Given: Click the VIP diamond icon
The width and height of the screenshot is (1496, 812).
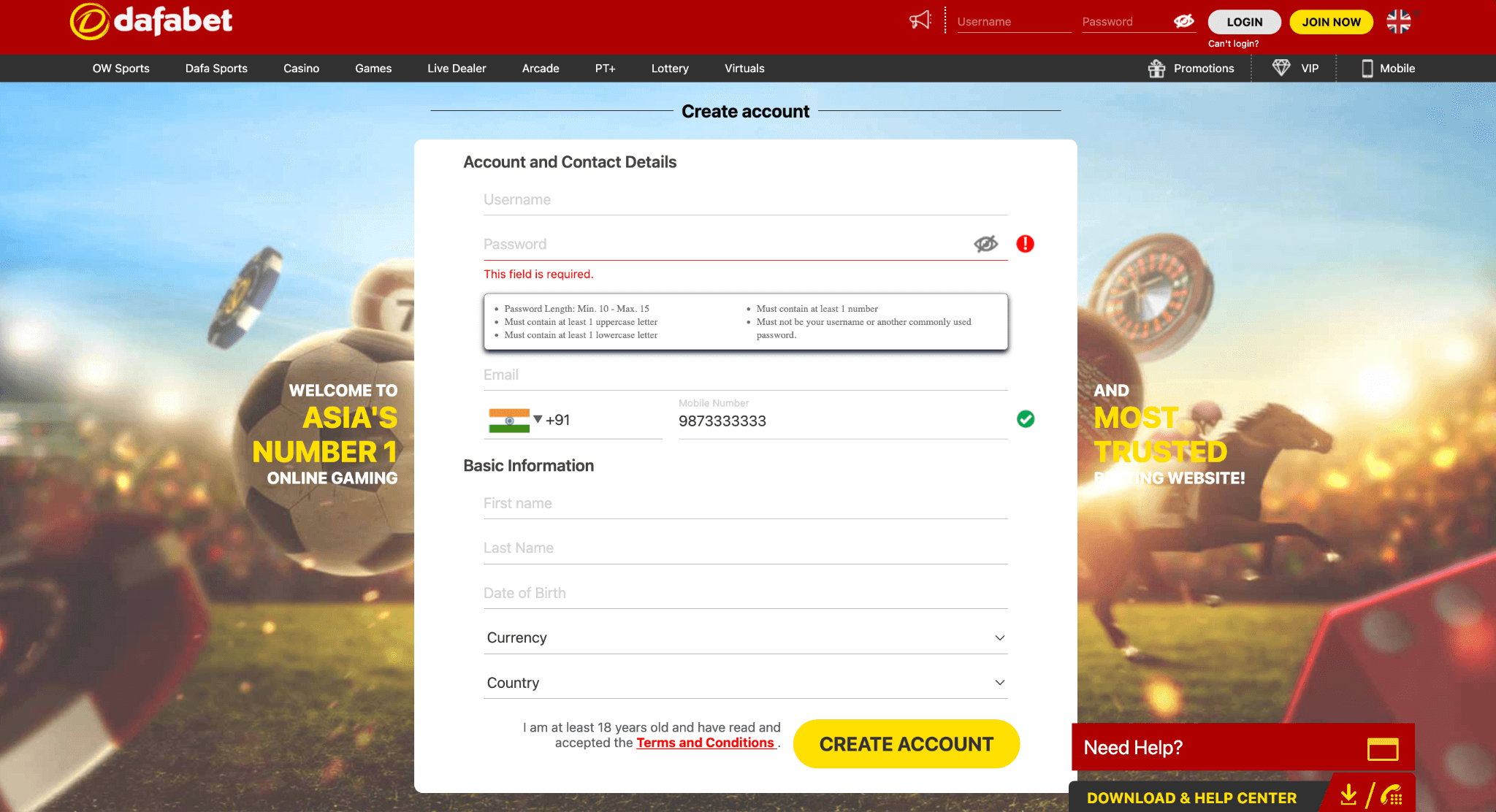Looking at the screenshot, I should coord(1281,68).
